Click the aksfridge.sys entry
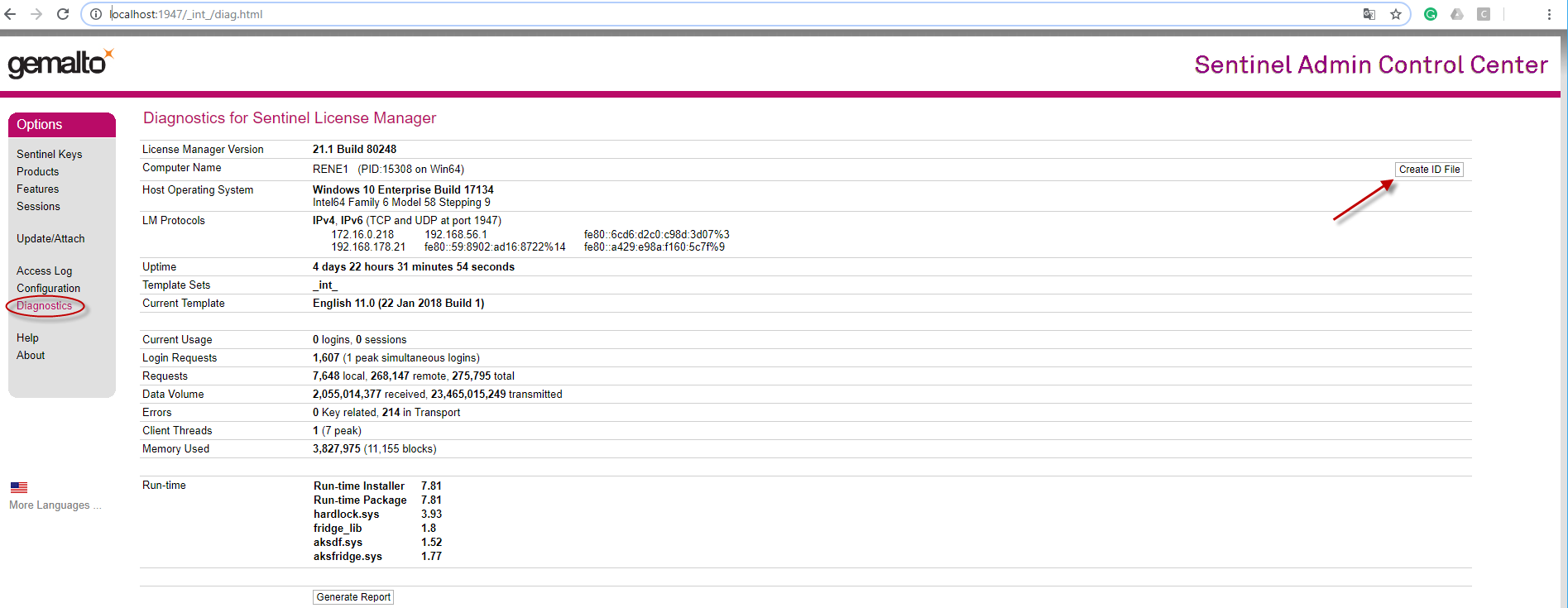Image resolution: width=1568 pixels, height=608 pixels. tap(348, 556)
